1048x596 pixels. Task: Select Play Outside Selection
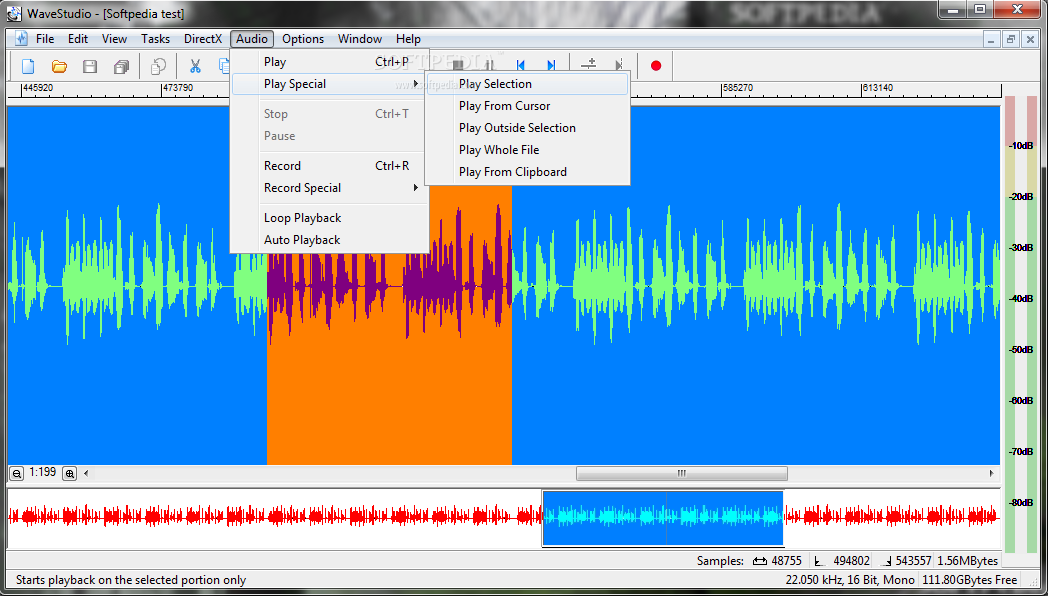(x=527, y=128)
